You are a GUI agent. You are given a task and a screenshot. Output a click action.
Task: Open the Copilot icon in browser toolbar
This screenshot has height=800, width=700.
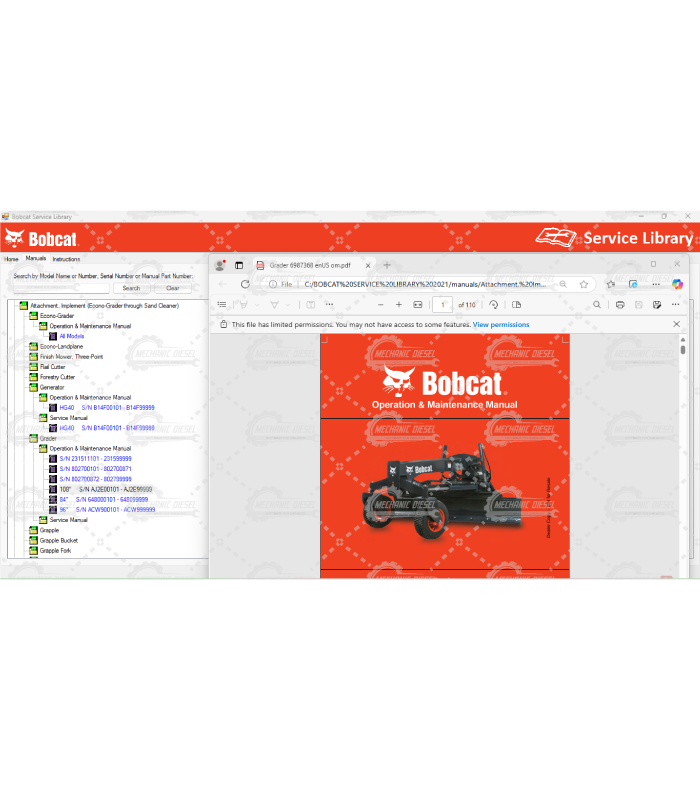point(677,284)
